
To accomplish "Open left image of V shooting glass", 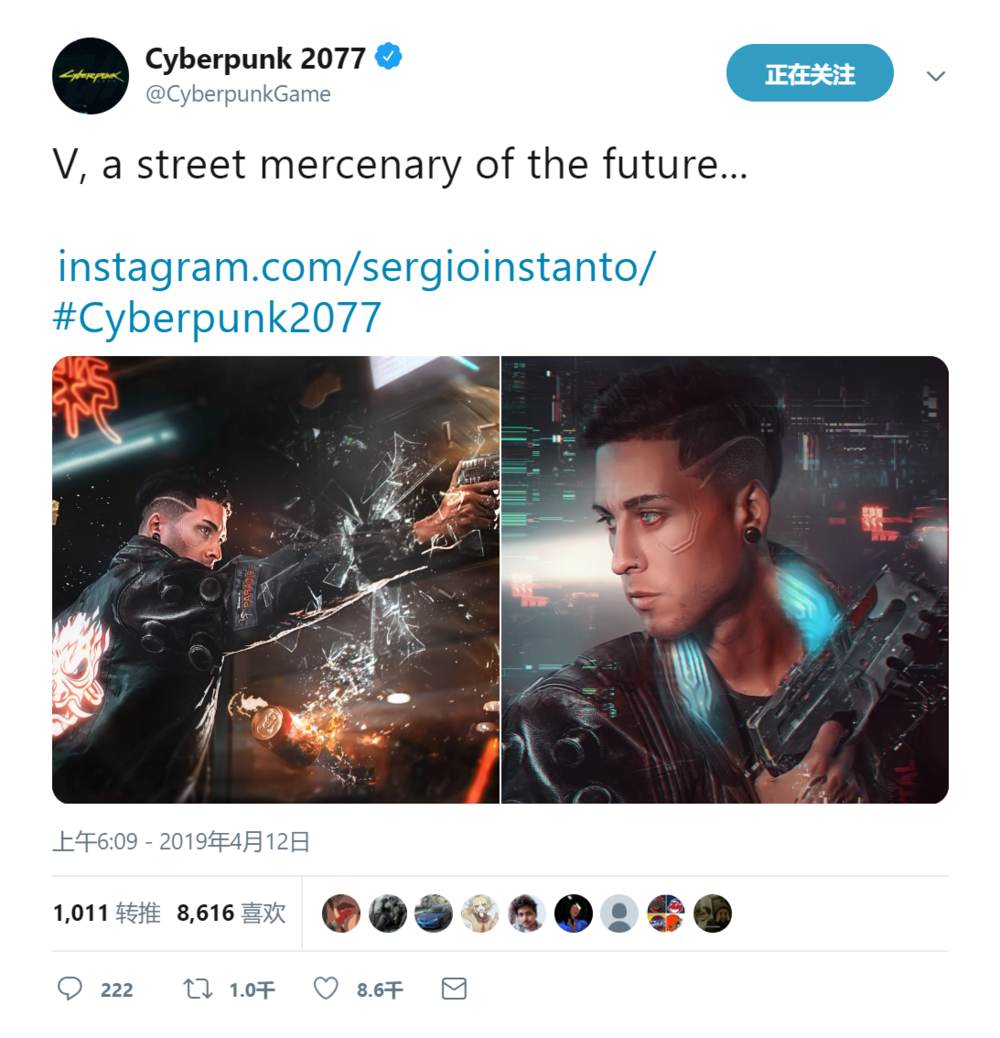I will pyautogui.click(x=276, y=580).
